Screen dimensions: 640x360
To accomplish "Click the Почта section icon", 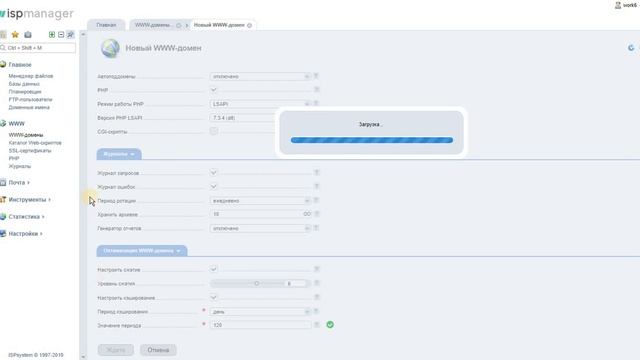I will tap(3, 182).
